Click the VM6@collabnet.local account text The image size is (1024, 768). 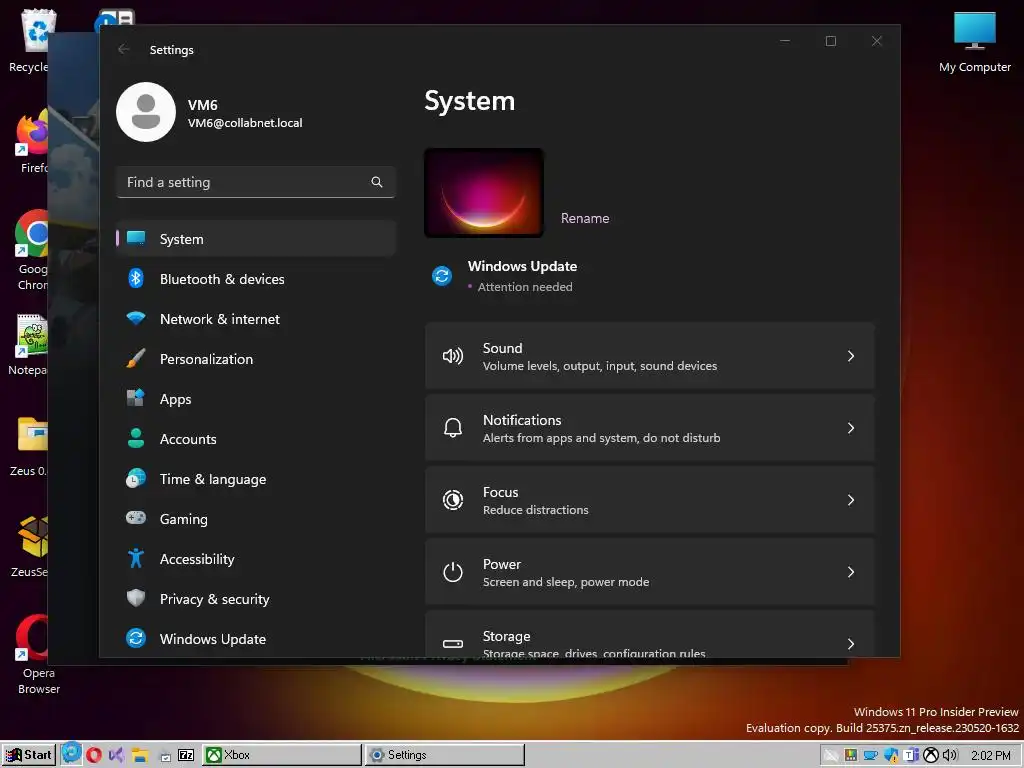pos(245,123)
